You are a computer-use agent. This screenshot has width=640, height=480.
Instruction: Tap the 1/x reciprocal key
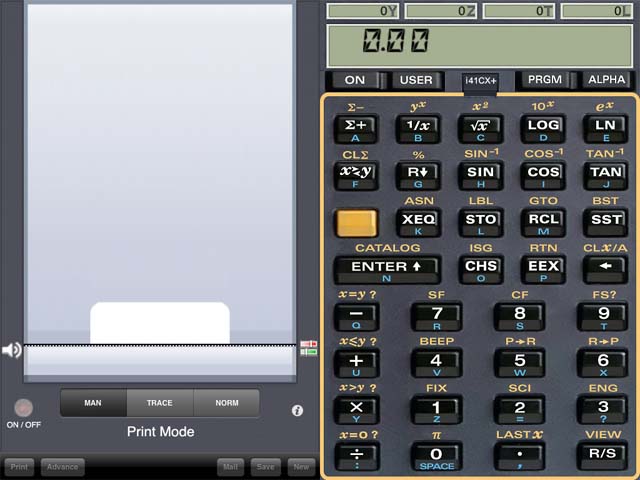point(418,129)
